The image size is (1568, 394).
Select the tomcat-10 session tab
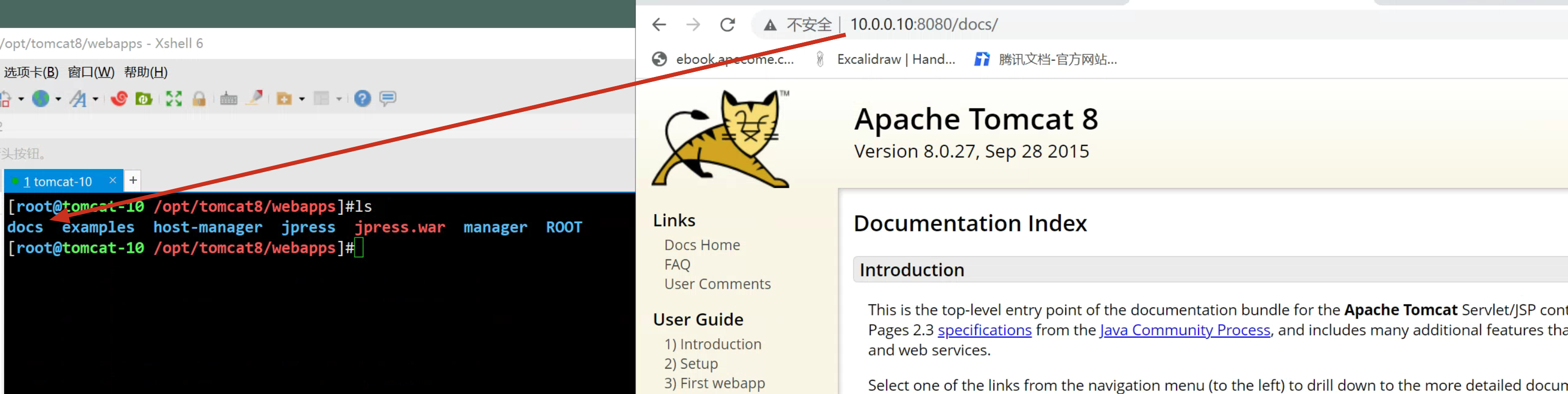point(58,181)
